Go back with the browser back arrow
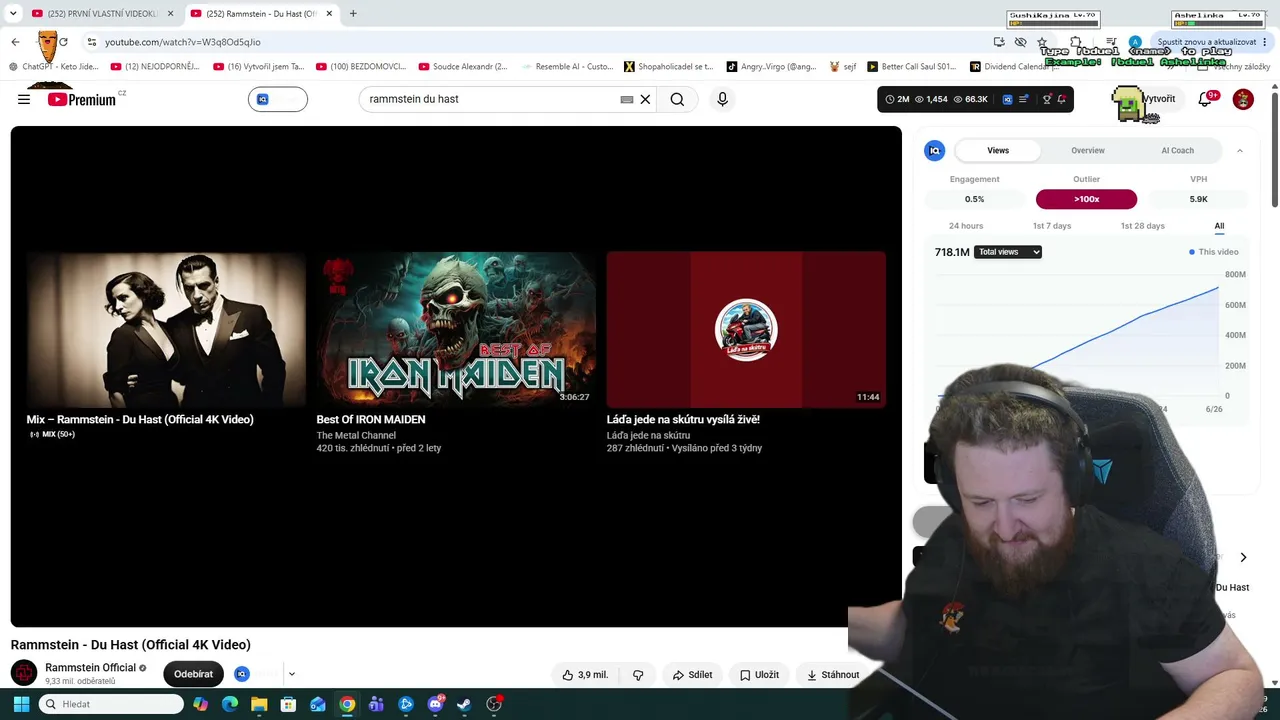Screen dimensions: 1280x720 click(15, 42)
